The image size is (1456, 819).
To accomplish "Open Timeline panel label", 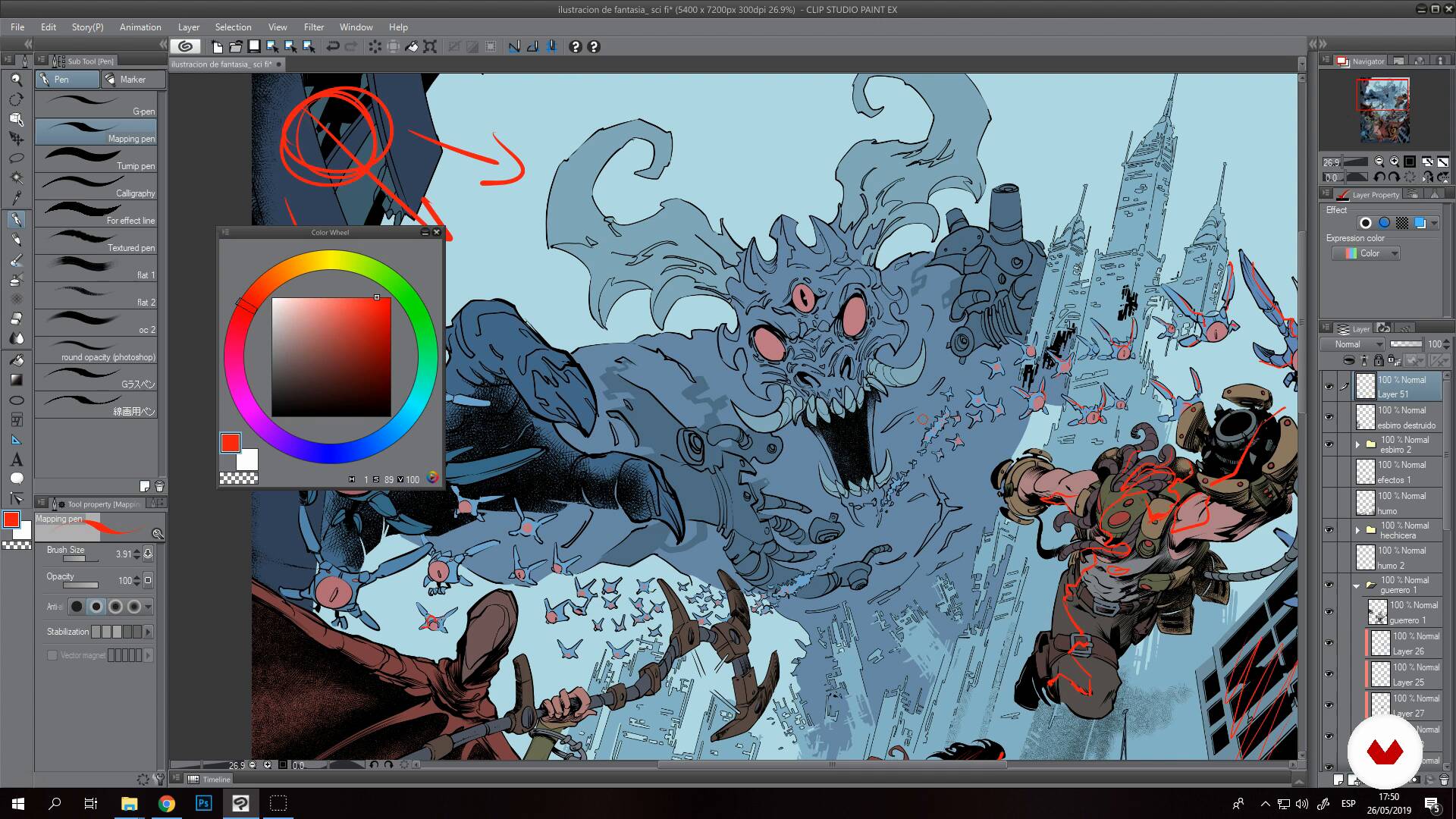I will [216, 779].
